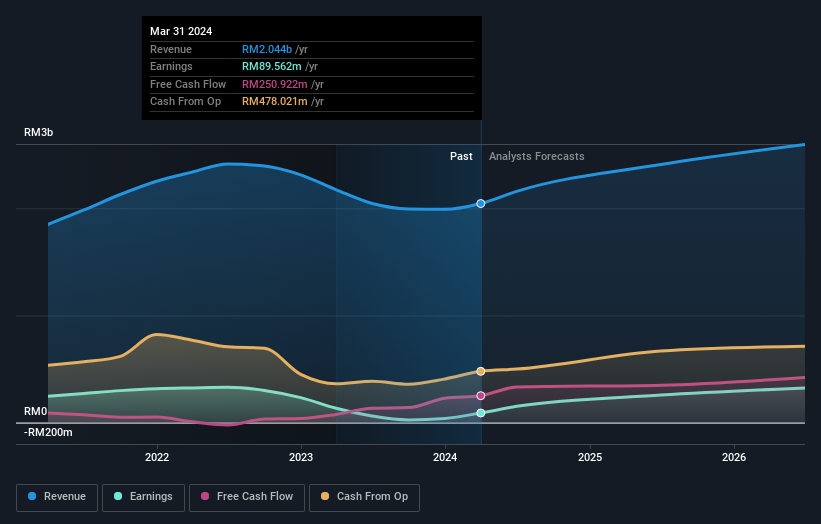This screenshot has height=524, width=821.
Task: Click the Past label
Action: [x=461, y=157]
